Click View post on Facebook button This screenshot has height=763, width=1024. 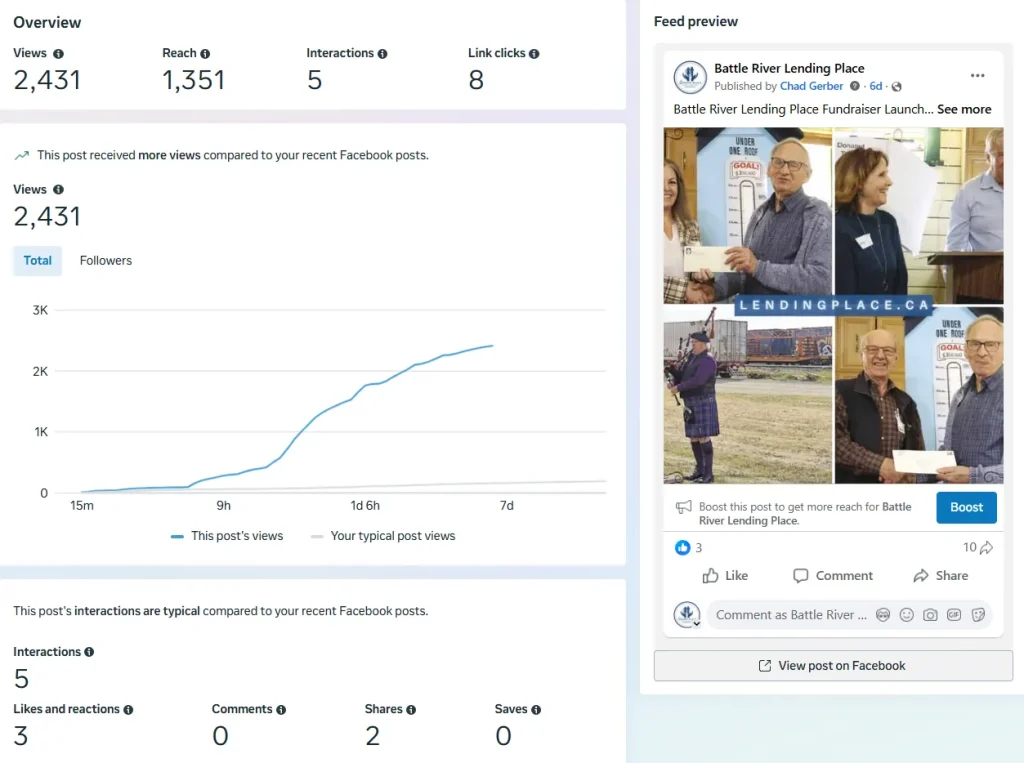832,666
